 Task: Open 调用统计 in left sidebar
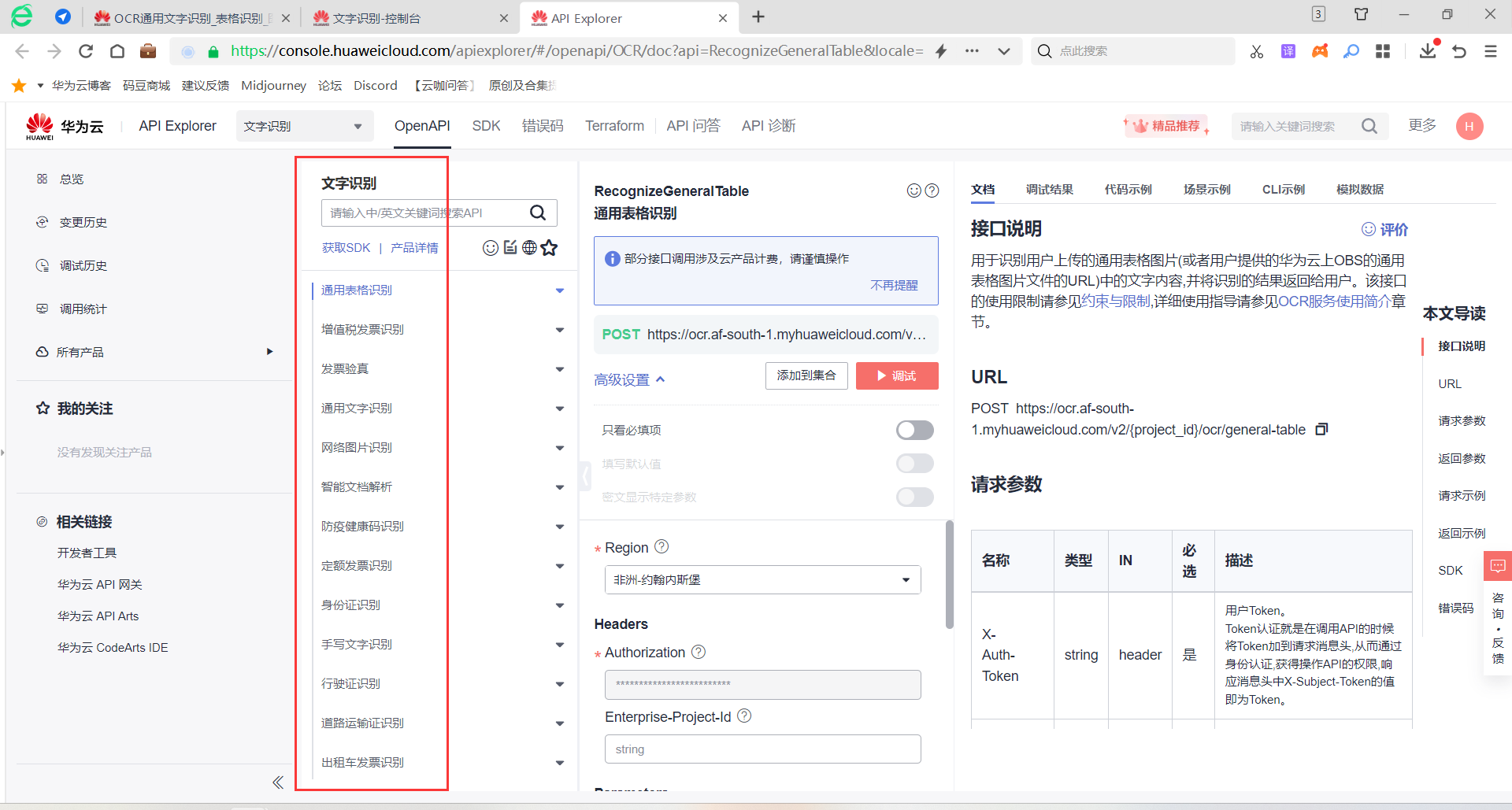pos(83,309)
